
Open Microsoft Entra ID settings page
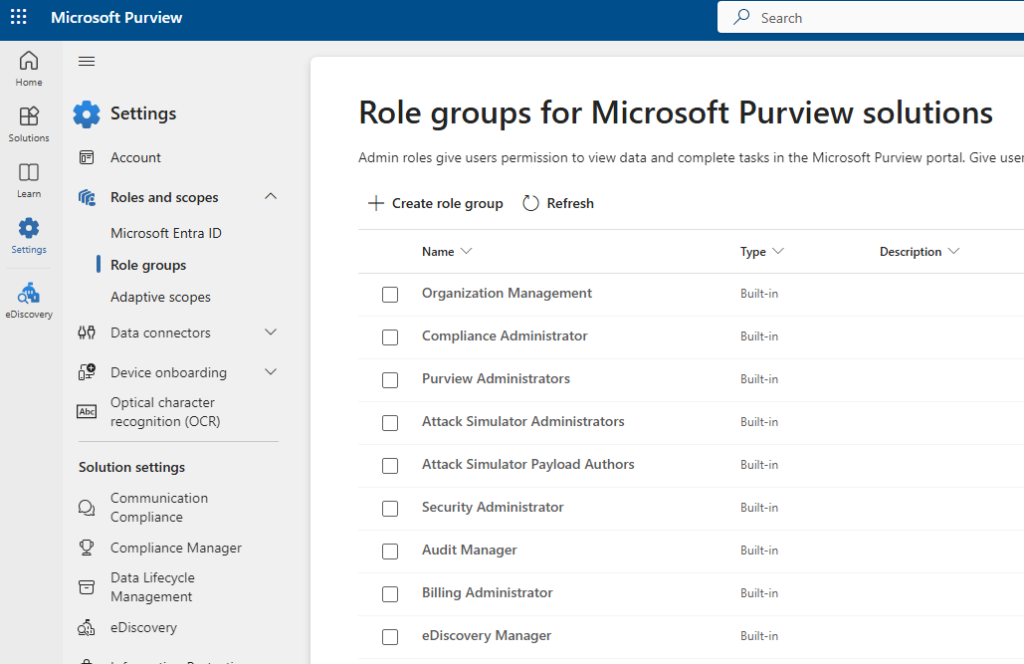click(166, 233)
